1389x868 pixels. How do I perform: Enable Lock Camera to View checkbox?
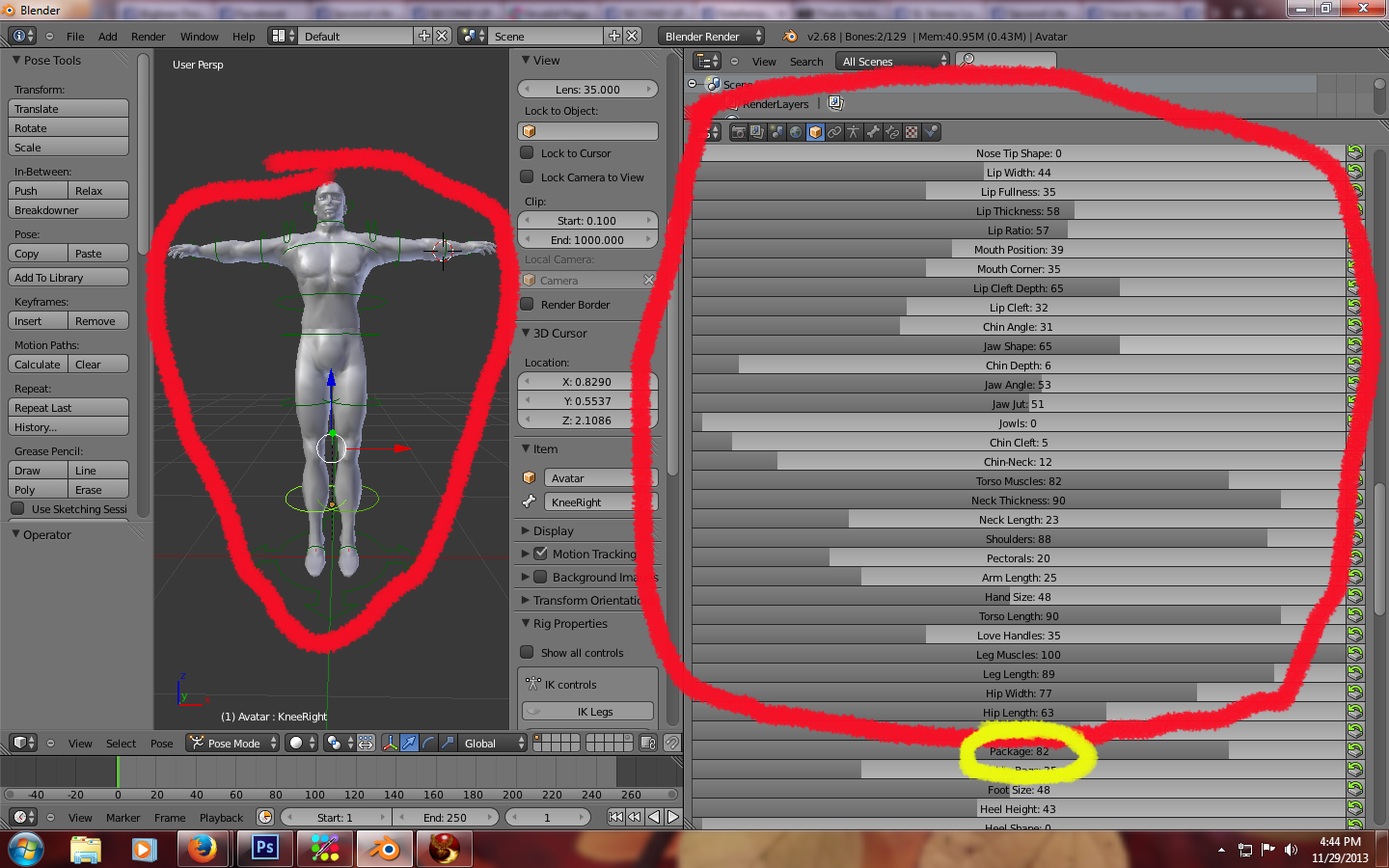point(527,176)
